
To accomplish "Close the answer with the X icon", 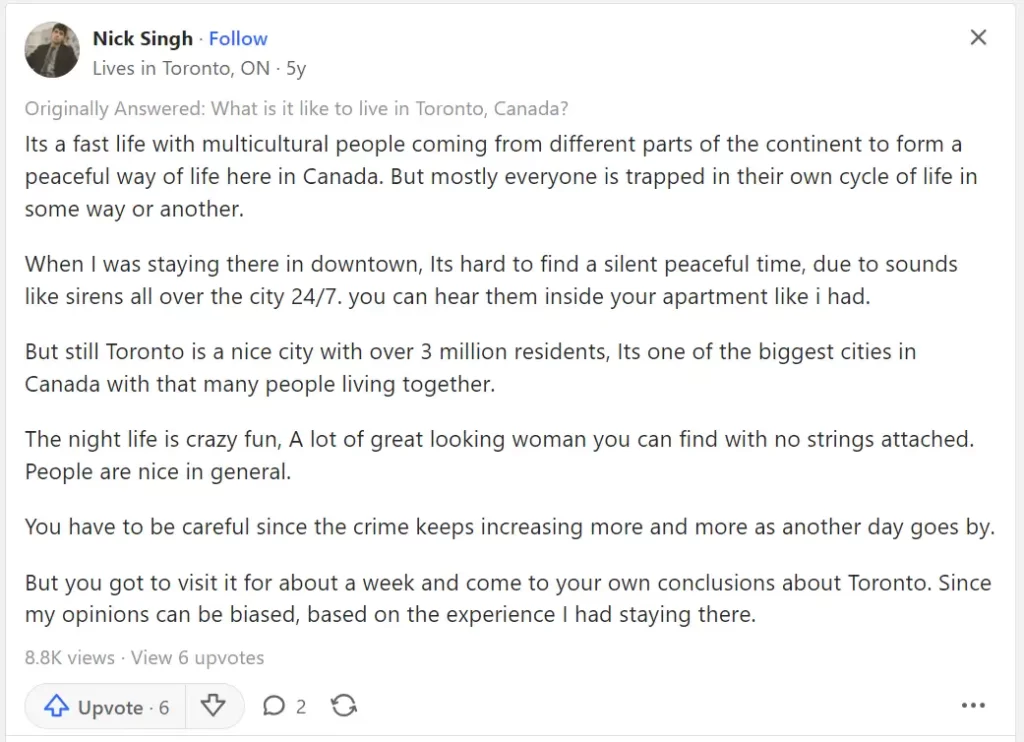I will pyautogui.click(x=978, y=37).
